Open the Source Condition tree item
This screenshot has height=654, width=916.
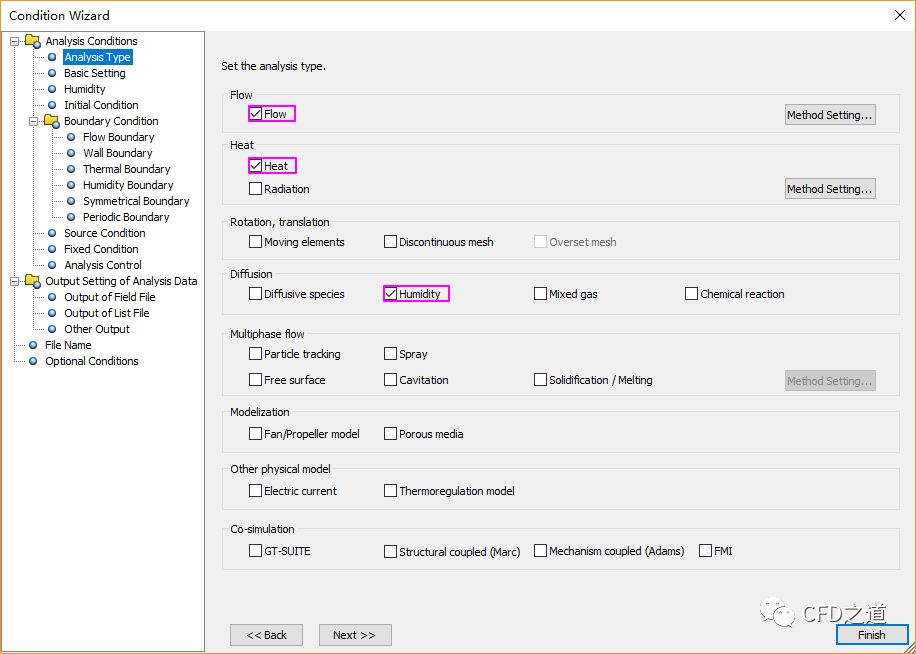pos(104,233)
